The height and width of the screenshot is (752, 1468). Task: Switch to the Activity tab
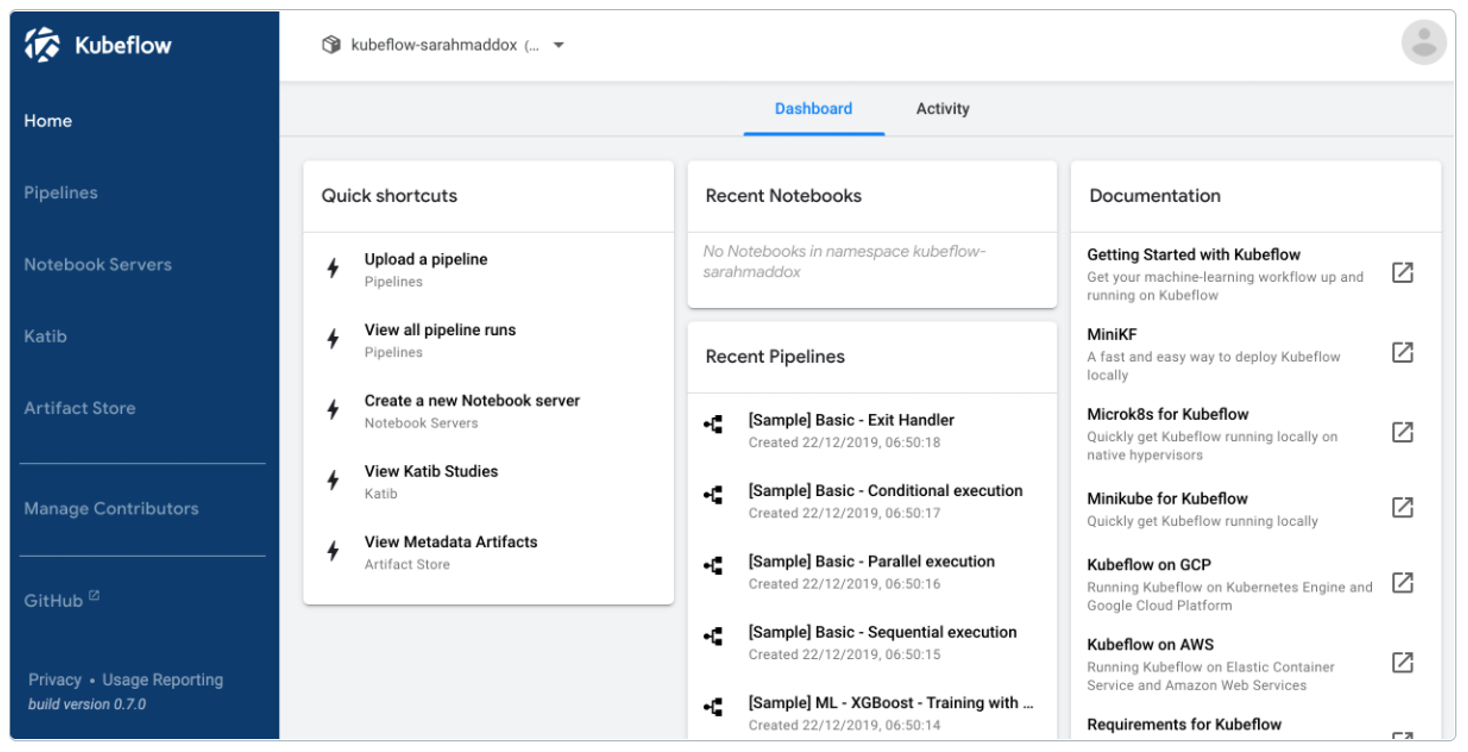[x=942, y=109]
